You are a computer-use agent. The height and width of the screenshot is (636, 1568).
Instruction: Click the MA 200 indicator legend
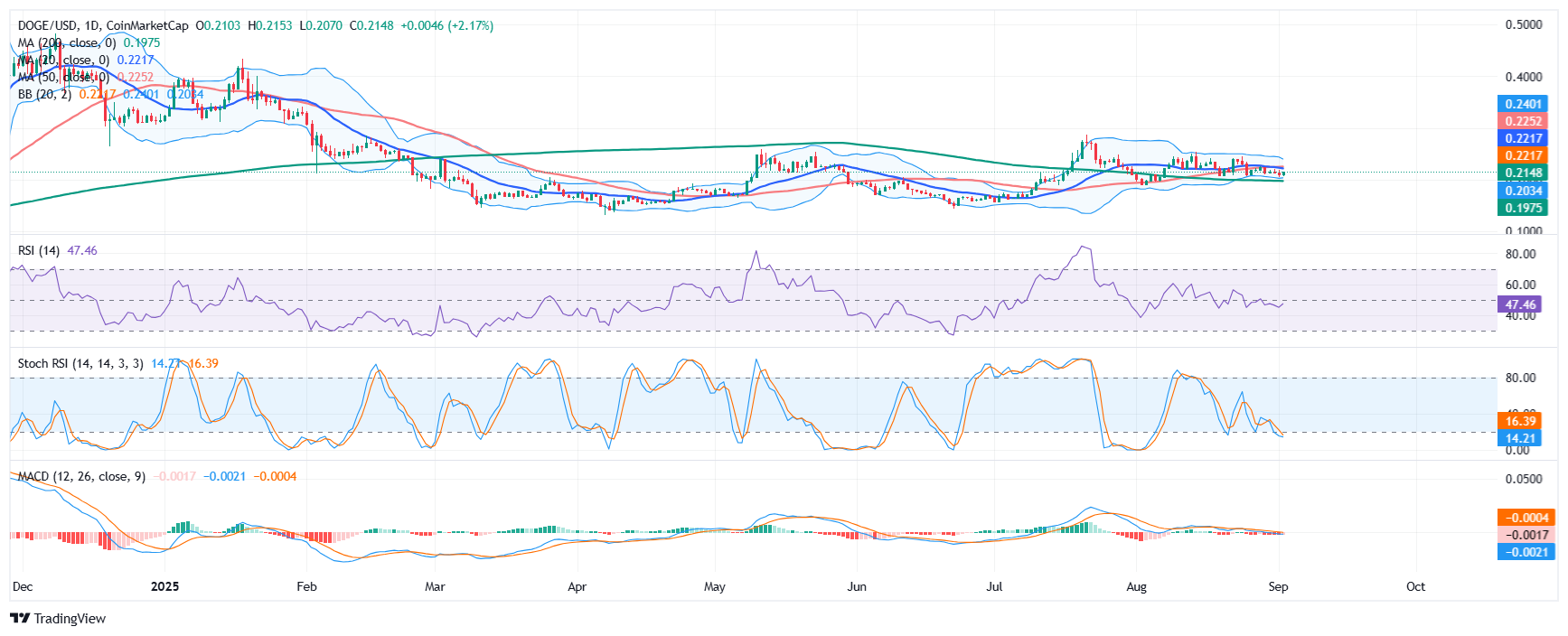pos(67,42)
